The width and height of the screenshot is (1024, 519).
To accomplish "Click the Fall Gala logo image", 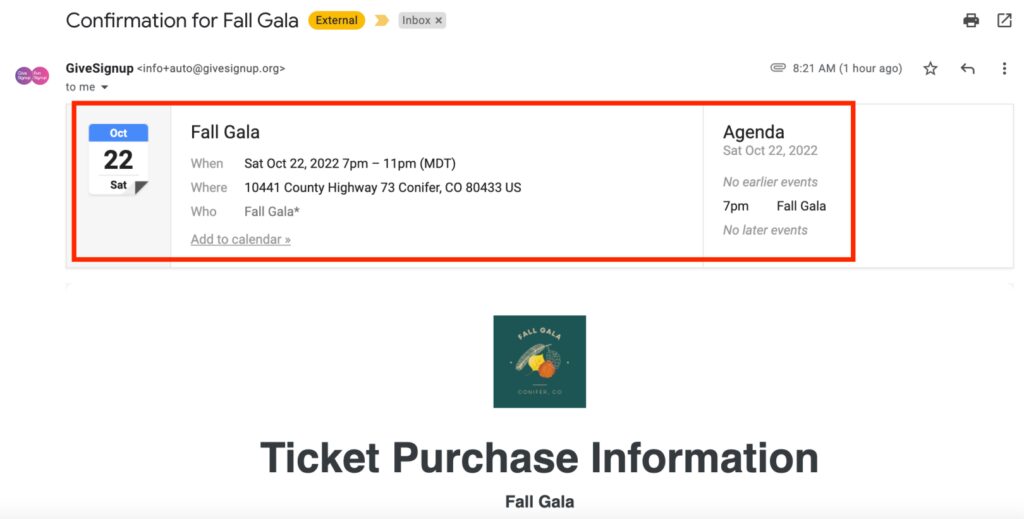I will click(539, 362).
